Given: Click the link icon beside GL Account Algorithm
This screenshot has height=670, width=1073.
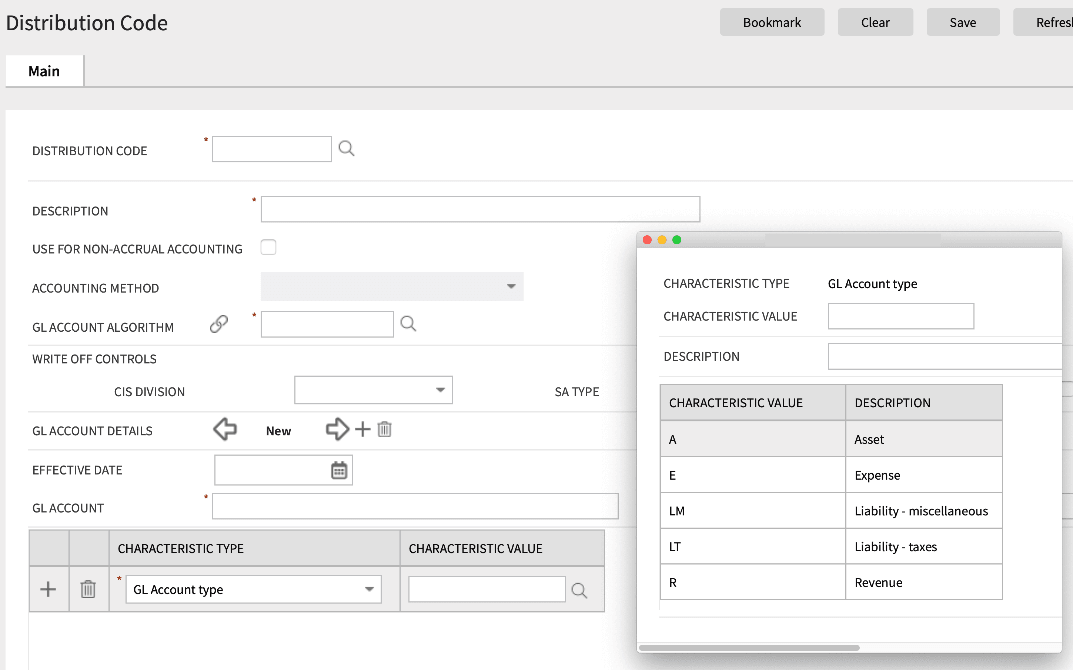Looking at the screenshot, I should coord(219,324).
